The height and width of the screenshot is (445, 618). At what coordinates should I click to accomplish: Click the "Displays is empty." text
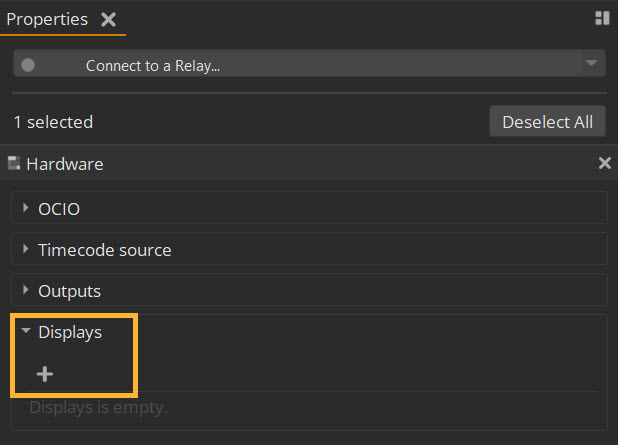tap(98, 407)
